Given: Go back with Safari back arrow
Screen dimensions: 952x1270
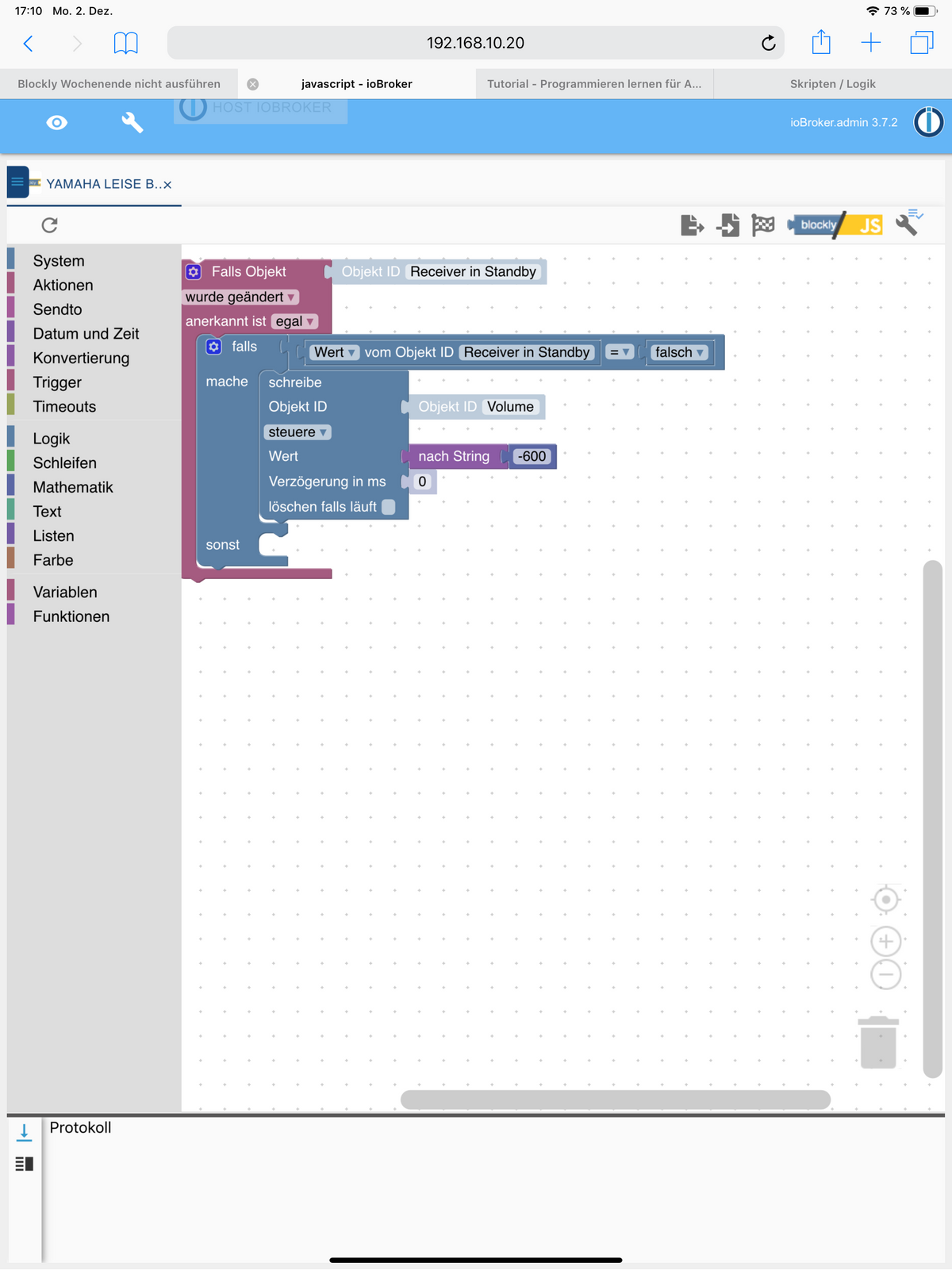Looking at the screenshot, I should pos(29,44).
